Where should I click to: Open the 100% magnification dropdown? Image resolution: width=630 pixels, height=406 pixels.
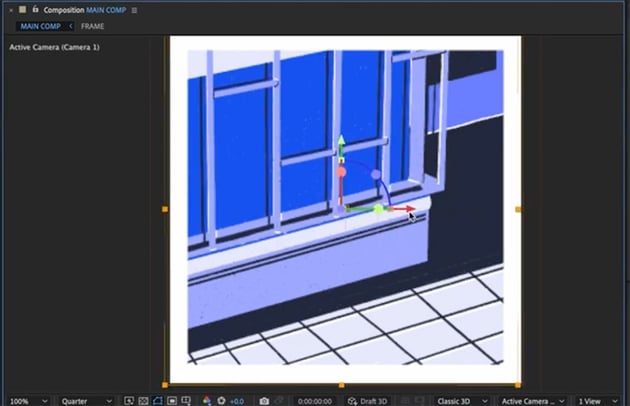(29, 401)
